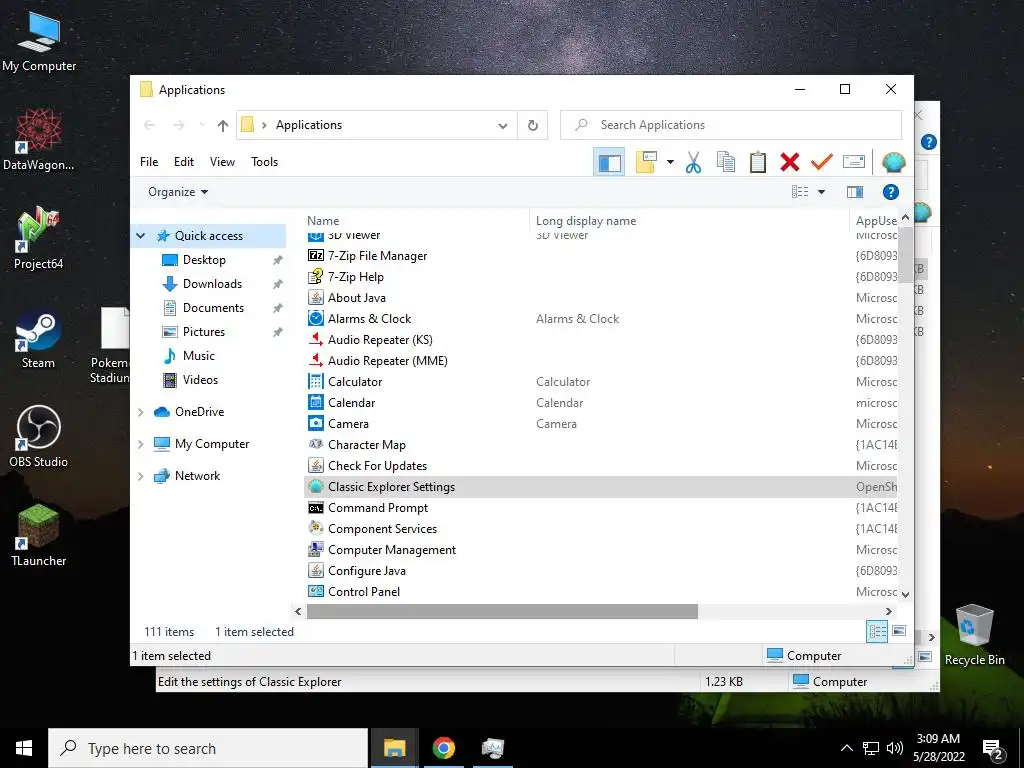
Task: Click the Folder Options toolbar icon
Action: click(x=646, y=162)
